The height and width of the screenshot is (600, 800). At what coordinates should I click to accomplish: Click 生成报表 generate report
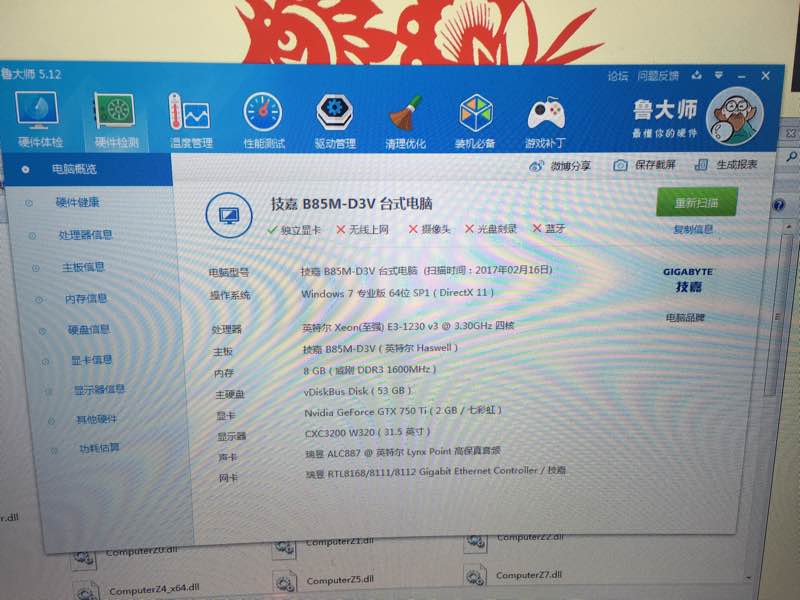point(726,164)
